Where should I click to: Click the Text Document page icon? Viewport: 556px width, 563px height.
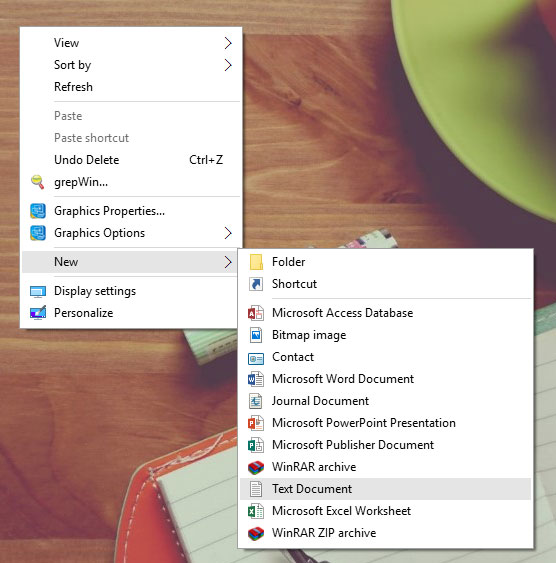click(x=256, y=489)
